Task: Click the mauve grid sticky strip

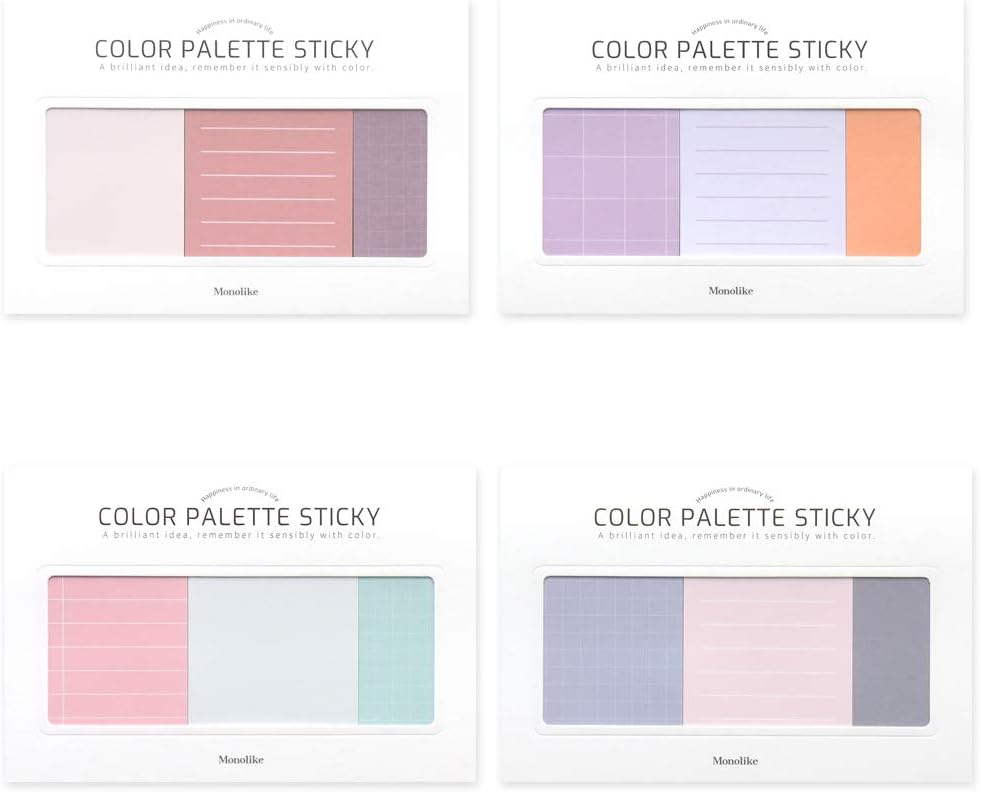Action: point(390,183)
